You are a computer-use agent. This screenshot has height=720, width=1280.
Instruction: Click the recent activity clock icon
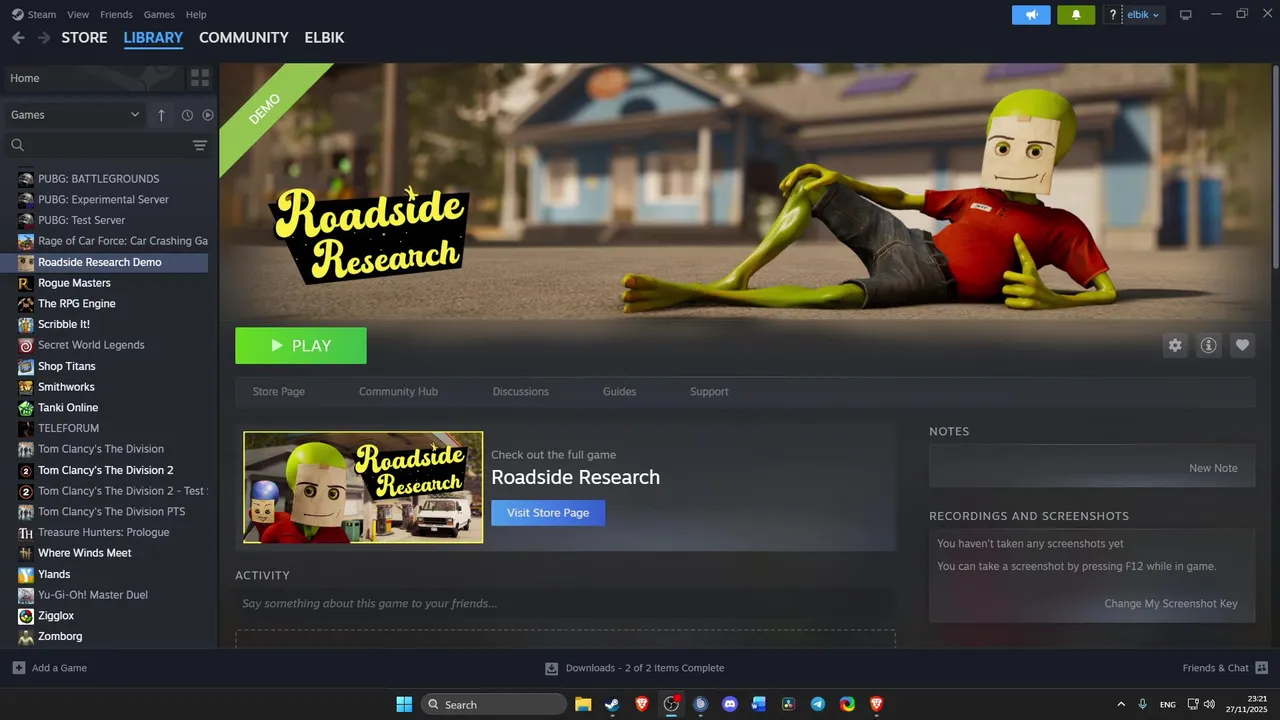(187, 115)
